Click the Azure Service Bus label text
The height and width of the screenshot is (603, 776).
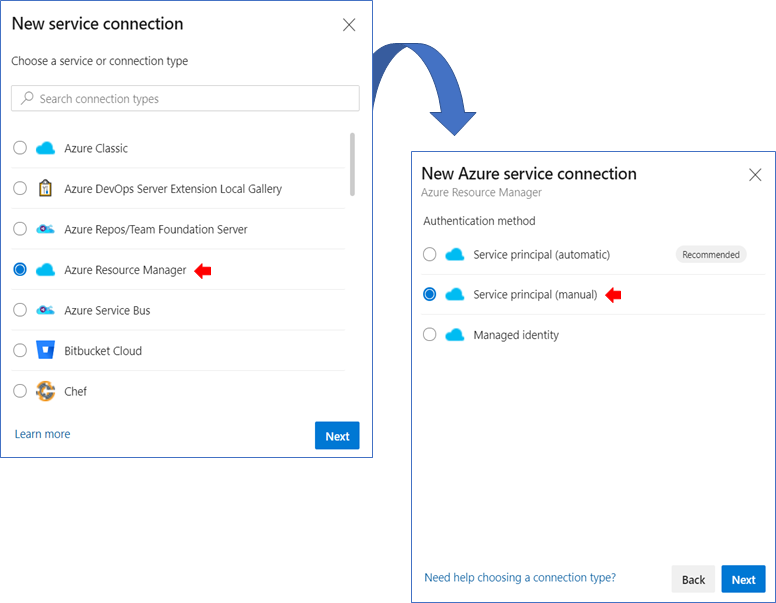tap(107, 310)
